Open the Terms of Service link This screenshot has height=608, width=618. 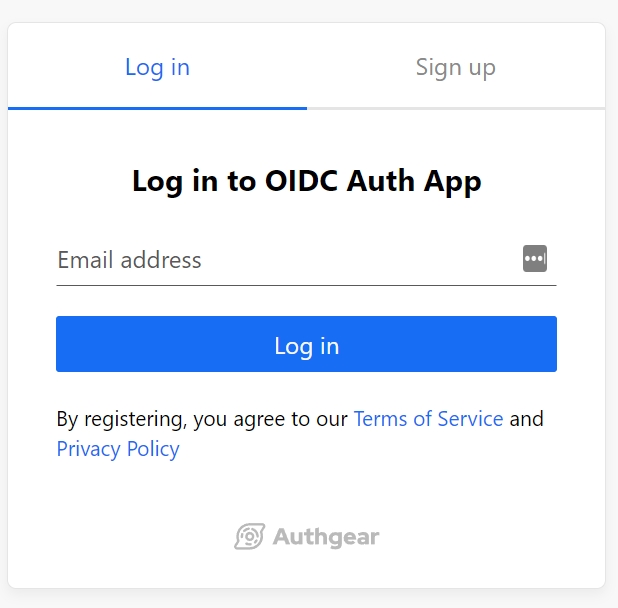point(428,418)
